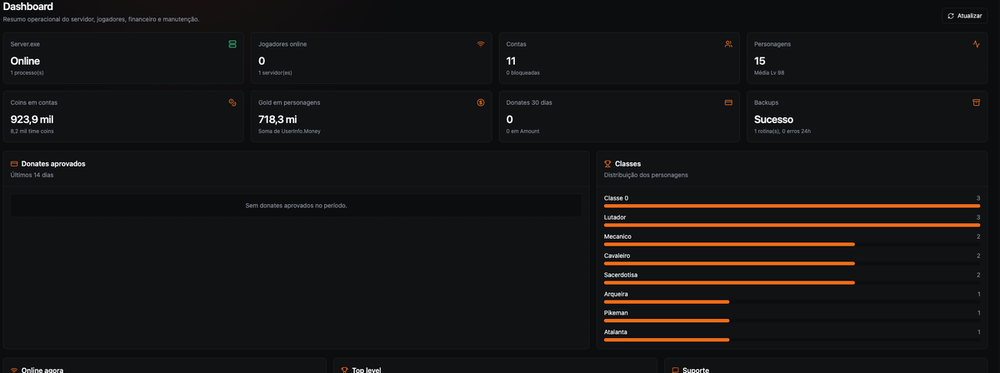Click the trophy icon beside Top level
The height and width of the screenshot is (373, 1000).
345,370
